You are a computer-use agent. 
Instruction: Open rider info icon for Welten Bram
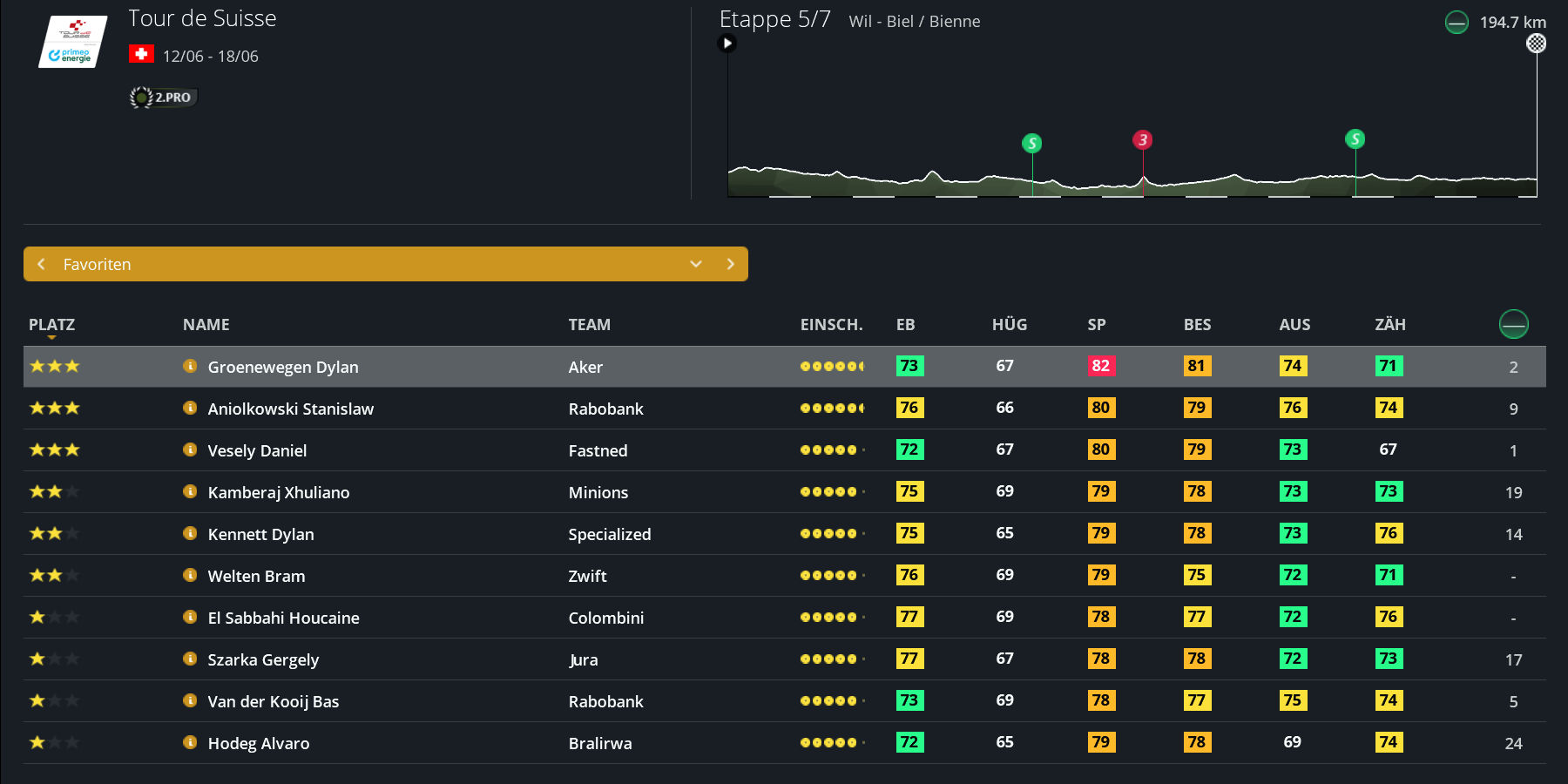pos(190,575)
